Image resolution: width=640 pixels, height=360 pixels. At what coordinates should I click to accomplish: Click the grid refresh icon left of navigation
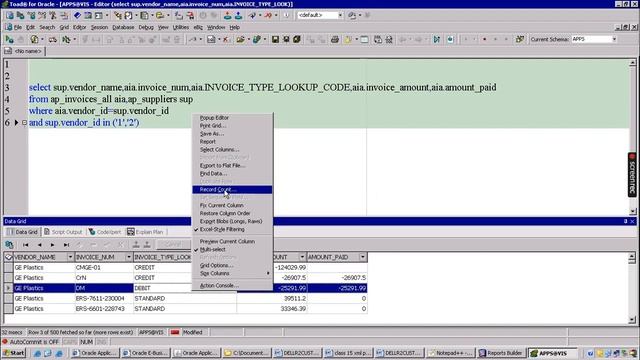[9, 244]
